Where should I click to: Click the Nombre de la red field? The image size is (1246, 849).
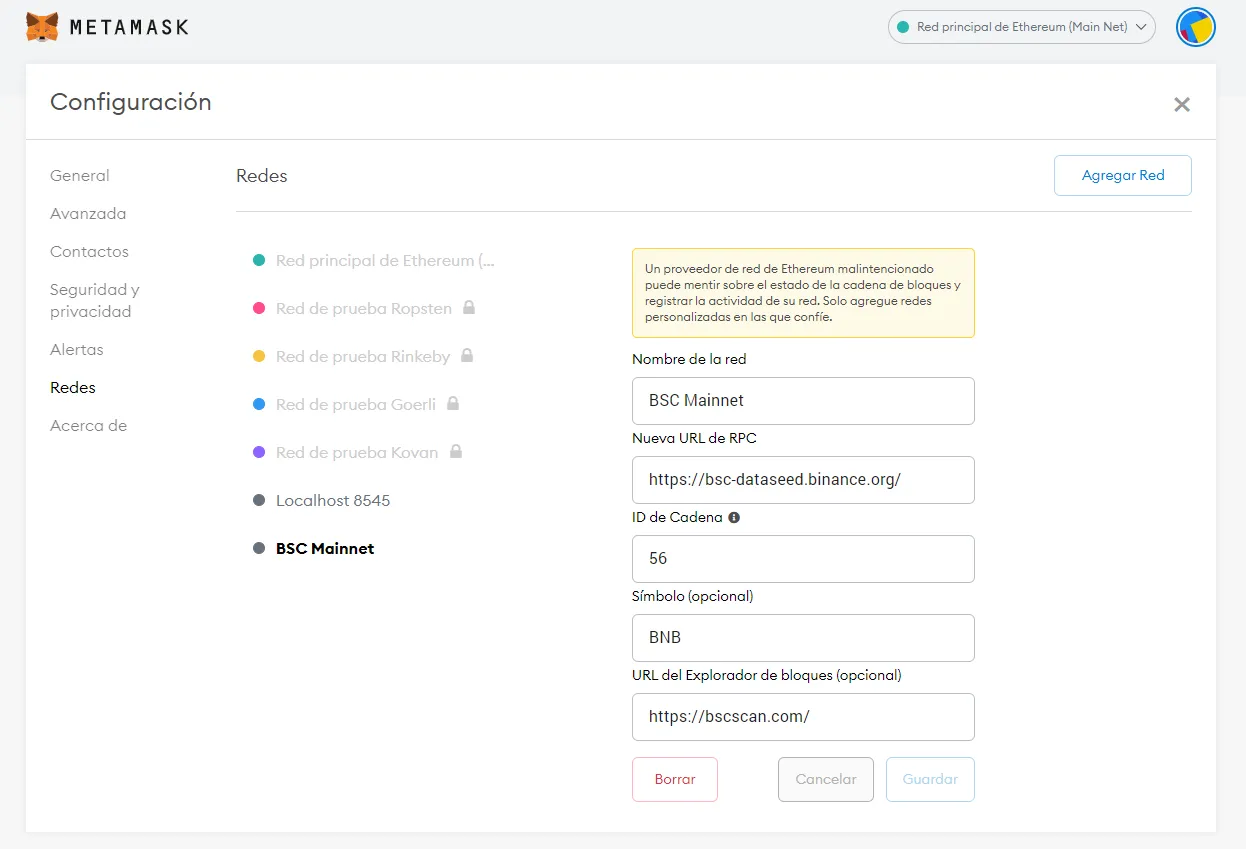[803, 400]
